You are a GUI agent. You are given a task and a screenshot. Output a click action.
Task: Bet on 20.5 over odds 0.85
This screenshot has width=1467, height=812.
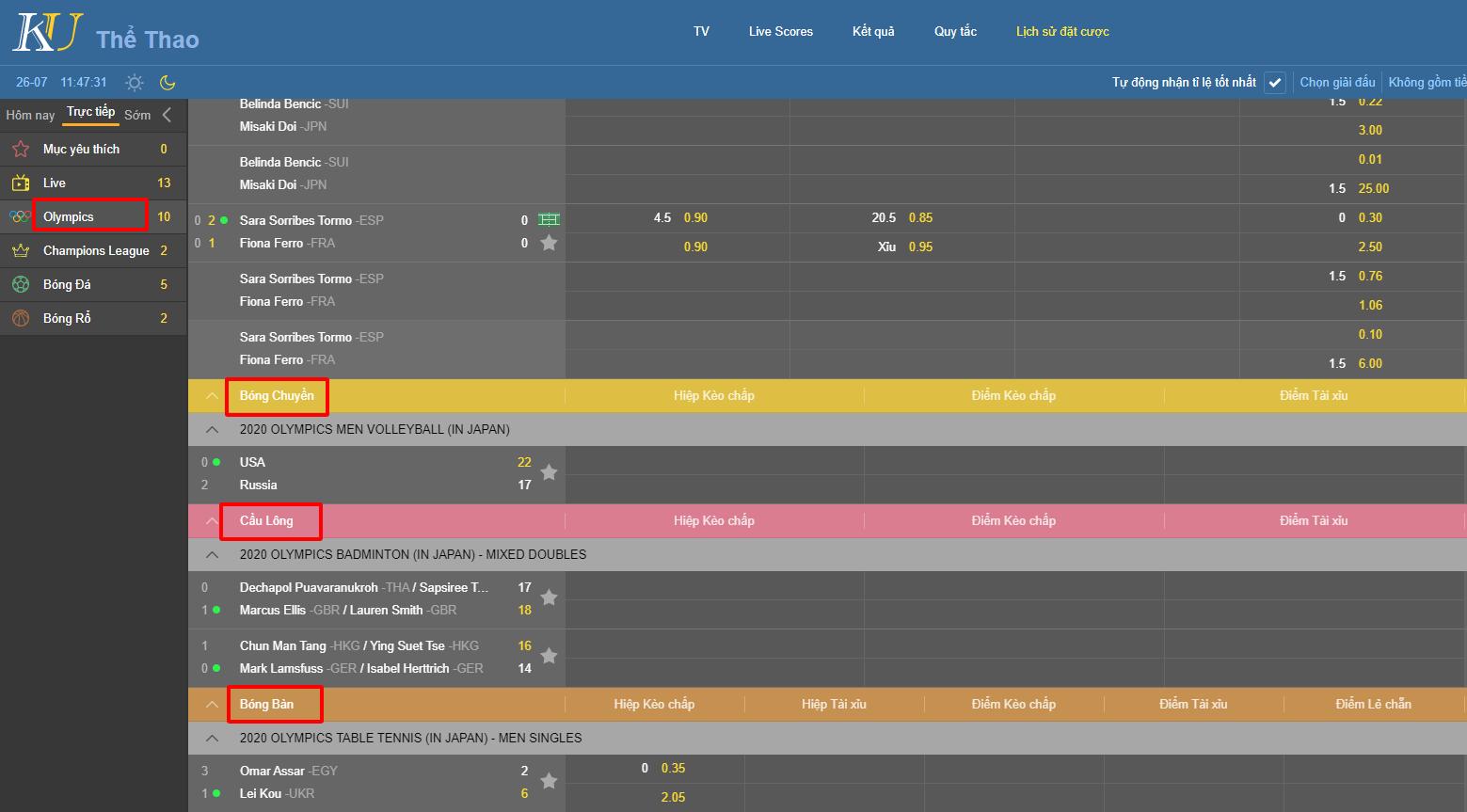click(920, 217)
